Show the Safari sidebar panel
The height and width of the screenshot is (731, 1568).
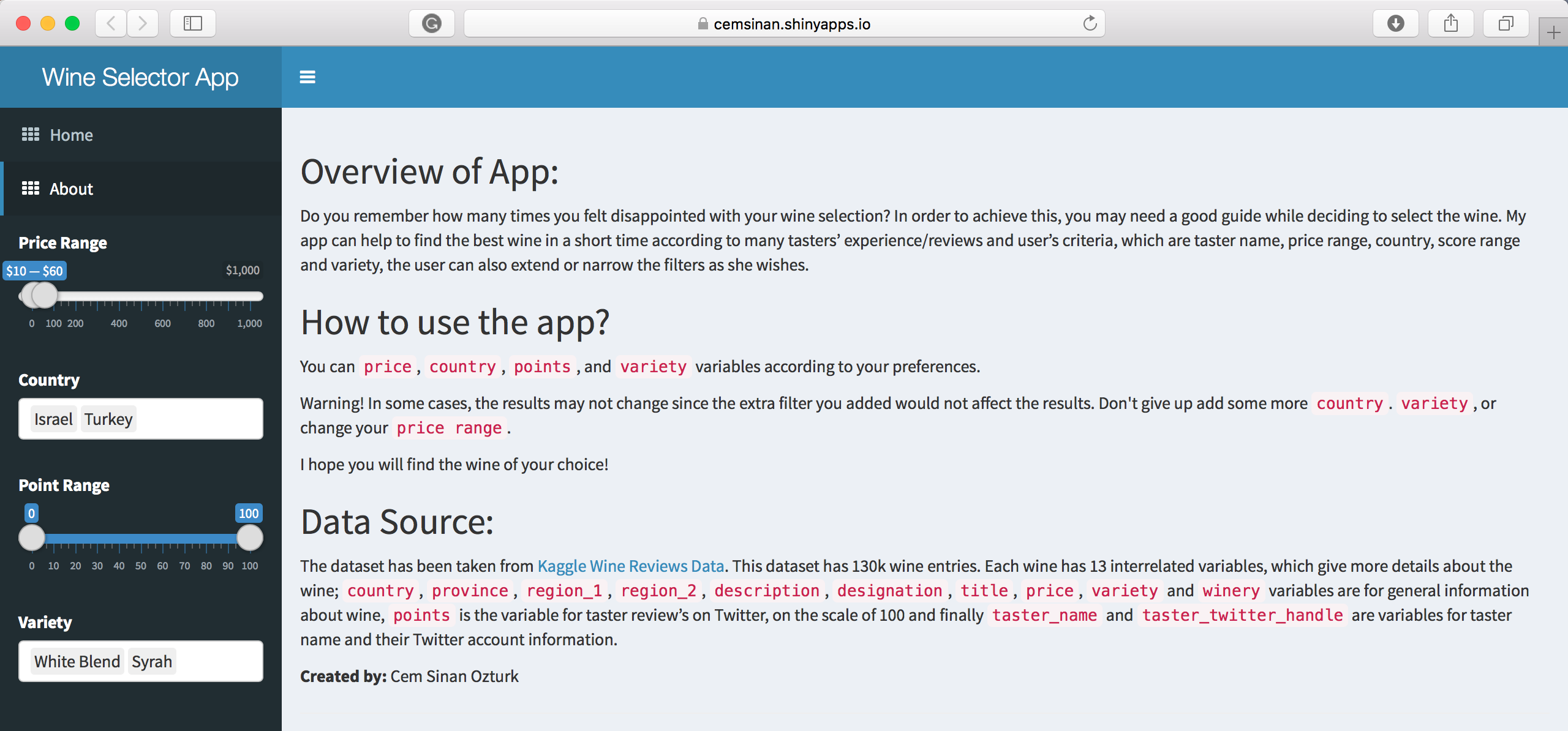click(193, 23)
